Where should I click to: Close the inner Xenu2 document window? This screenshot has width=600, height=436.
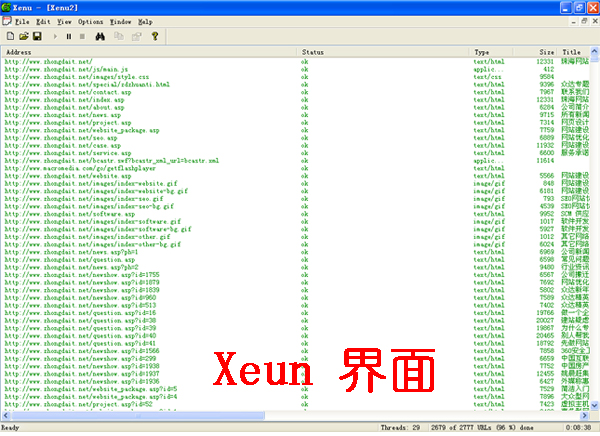(x=595, y=22)
